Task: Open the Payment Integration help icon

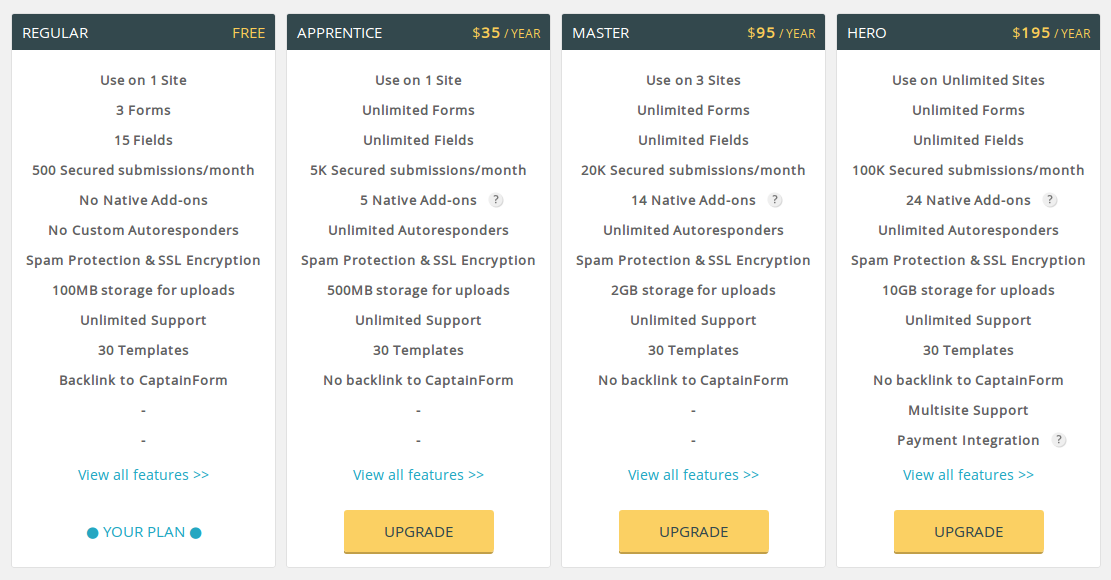Action: pyautogui.click(x=1059, y=440)
